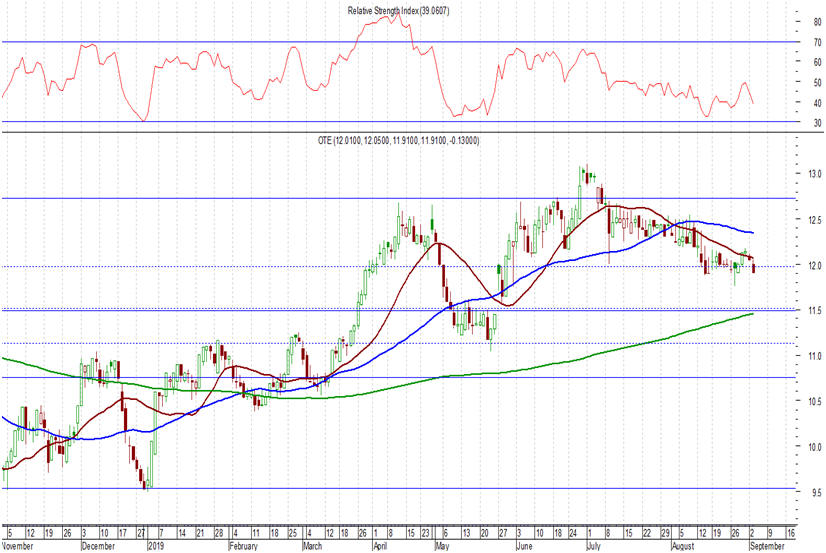Click the May month label
826x553 pixels.
(442, 546)
